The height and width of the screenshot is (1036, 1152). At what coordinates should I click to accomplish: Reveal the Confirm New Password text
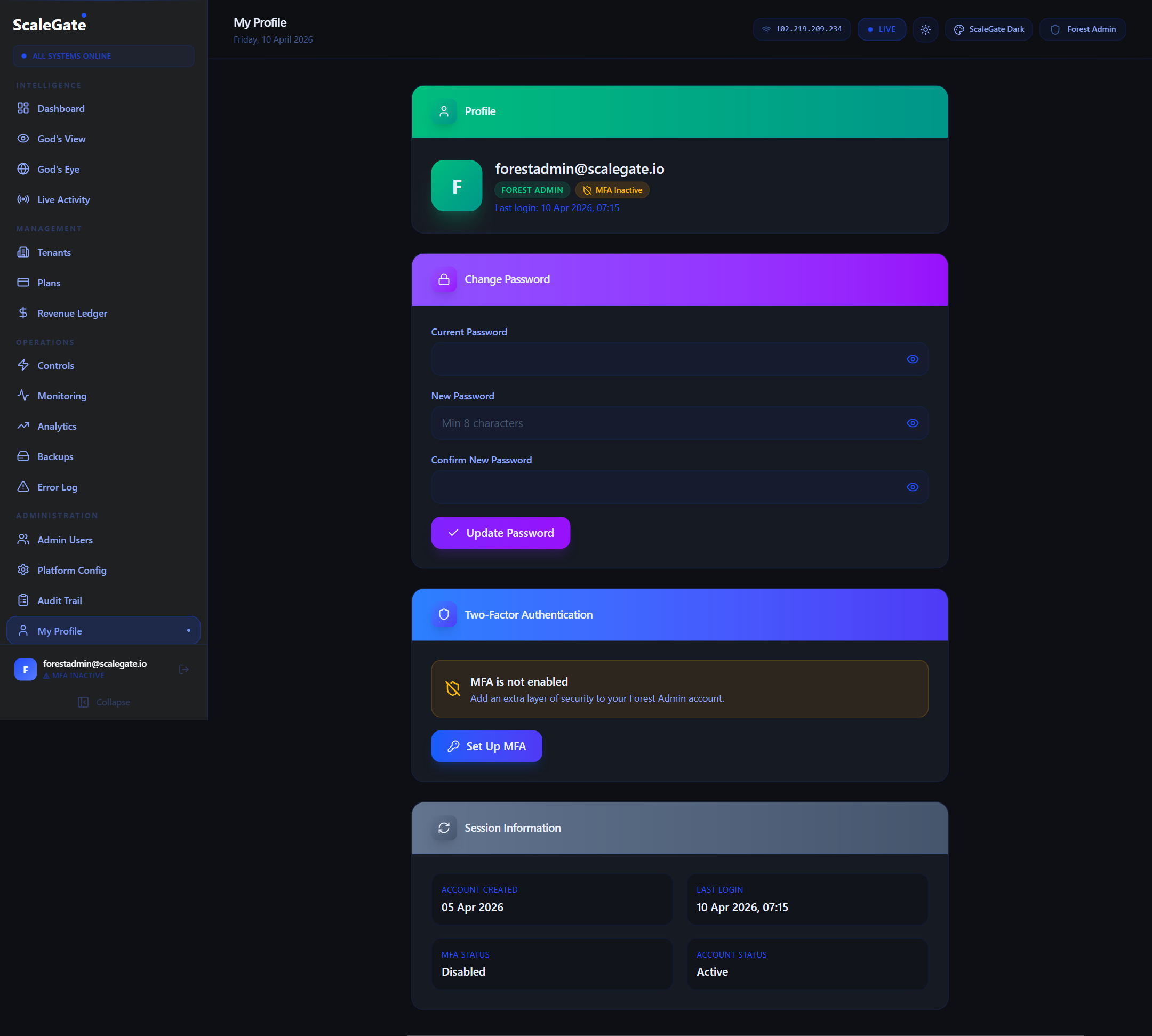click(912, 487)
